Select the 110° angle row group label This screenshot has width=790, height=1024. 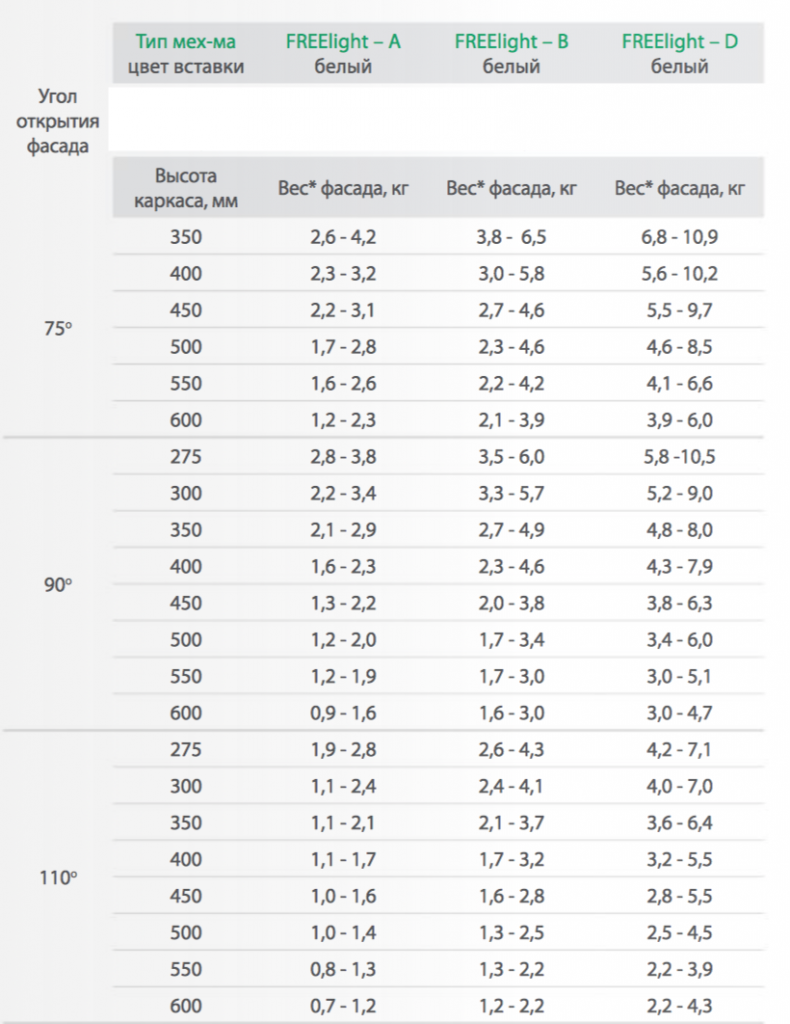click(x=57, y=877)
